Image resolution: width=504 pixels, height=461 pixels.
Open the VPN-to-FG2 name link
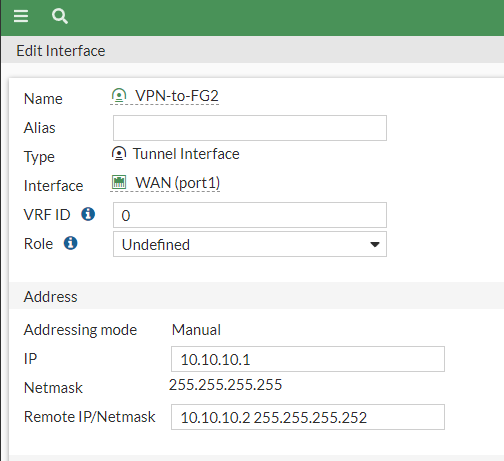tap(177, 96)
